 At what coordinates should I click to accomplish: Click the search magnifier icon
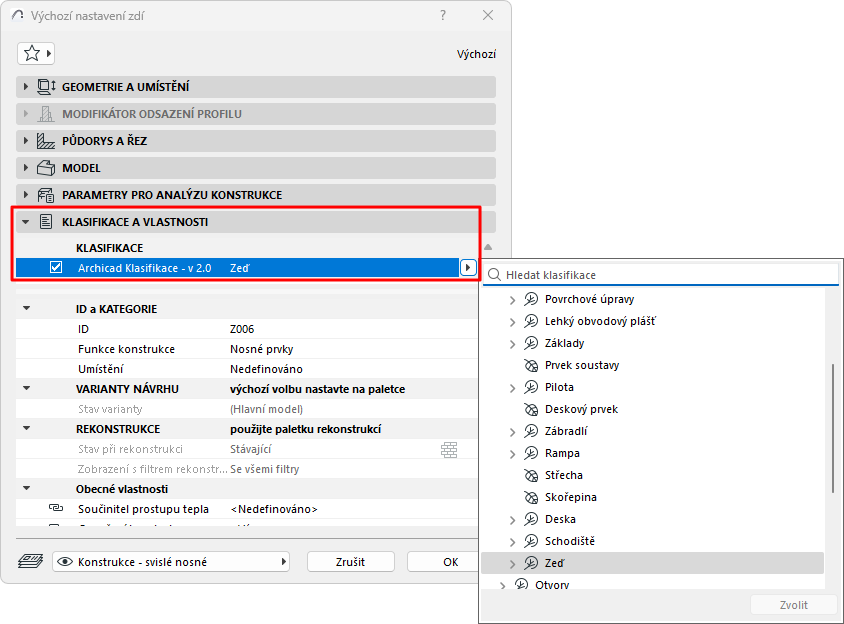point(494,275)
